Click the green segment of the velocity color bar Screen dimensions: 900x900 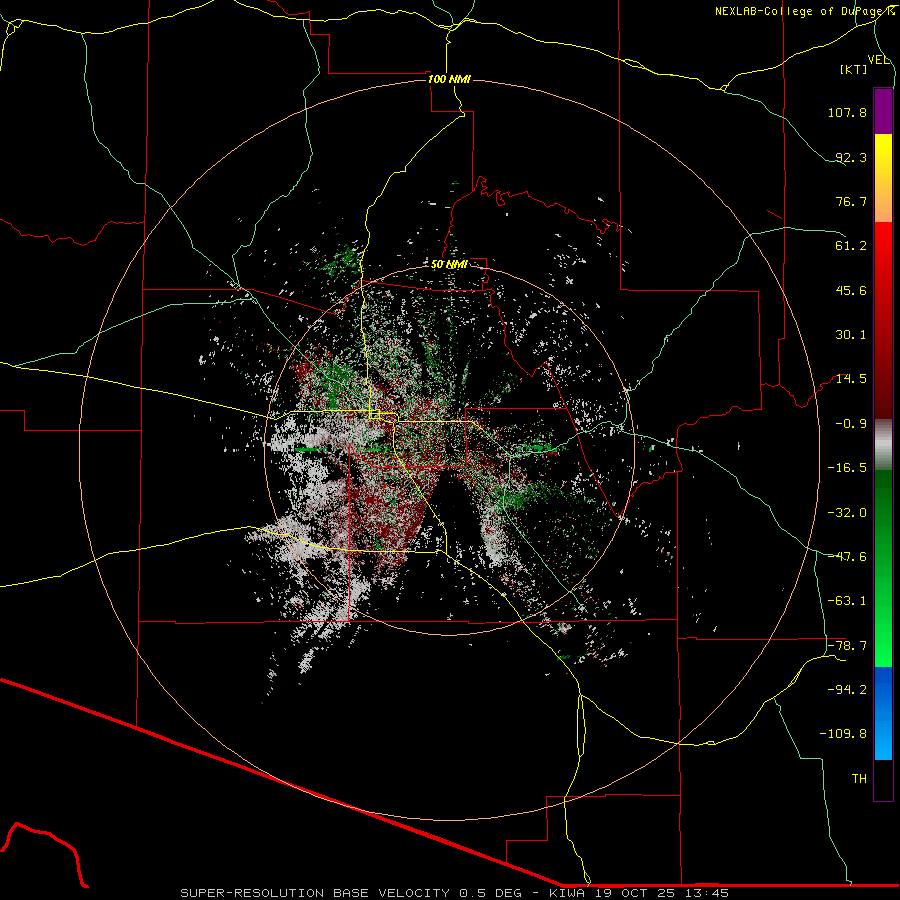point(883,568)
